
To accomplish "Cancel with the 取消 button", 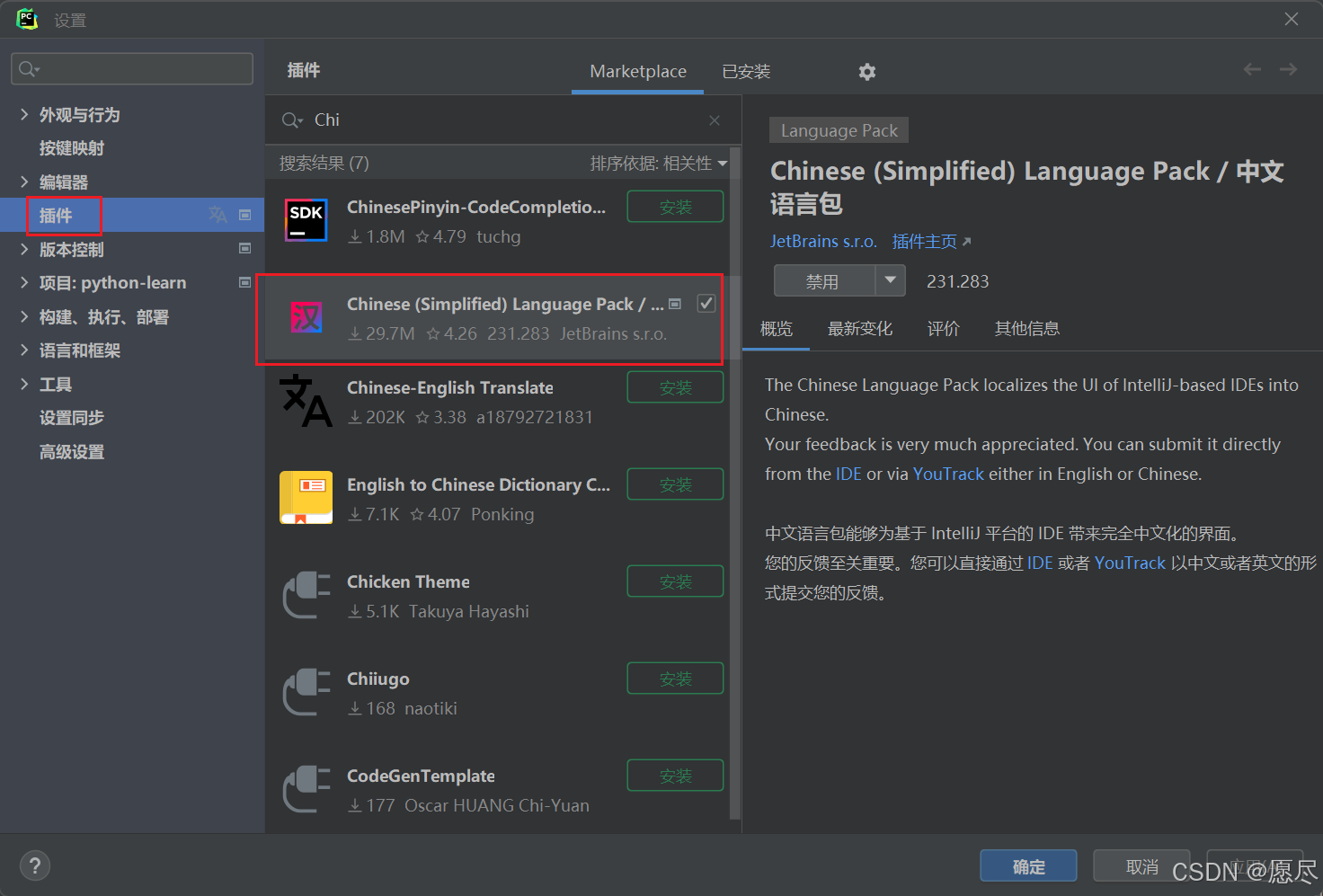I will point(1141,866).
